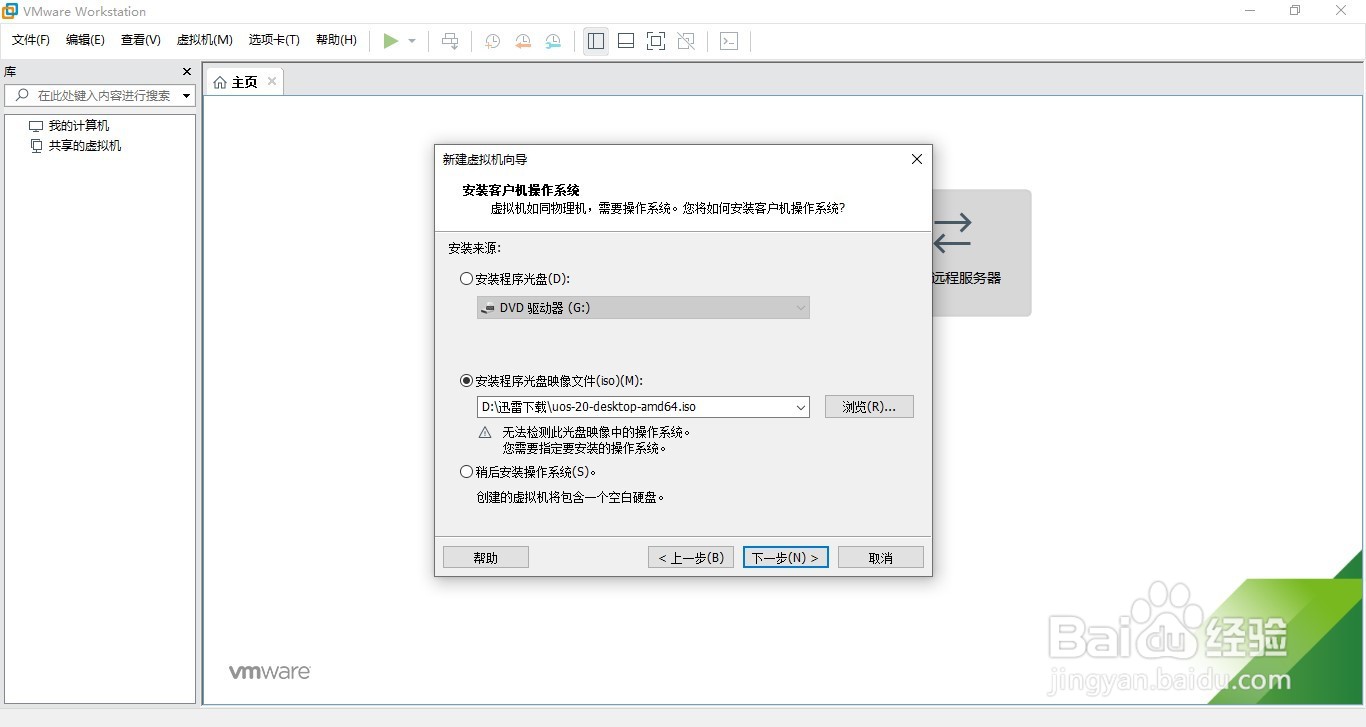This screenshot has width=1366, height=727.
Task: Open the 虚拟机(M) menu
Action: pos(205,40)
